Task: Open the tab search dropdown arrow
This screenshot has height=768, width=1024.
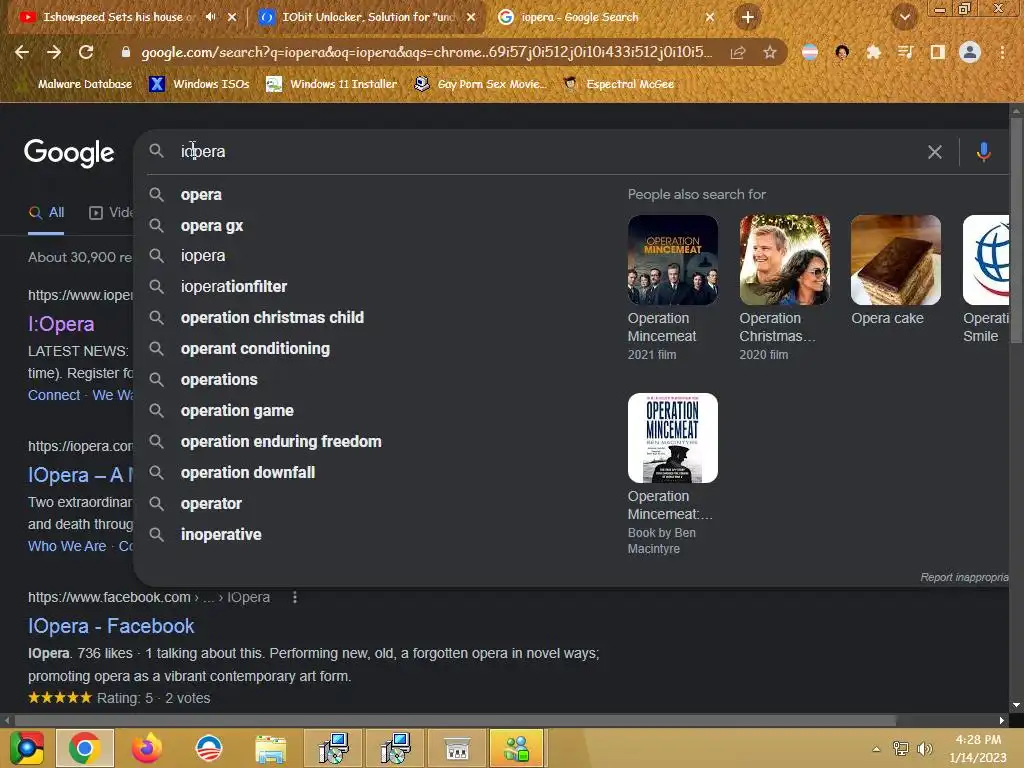Action: [x=904, y=18]
